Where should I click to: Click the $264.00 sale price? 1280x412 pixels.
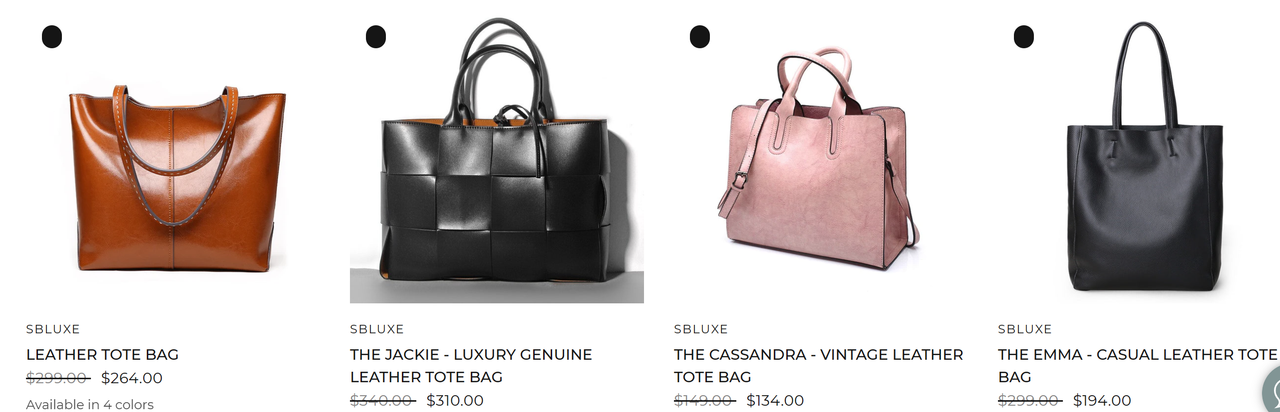(132, 378)
